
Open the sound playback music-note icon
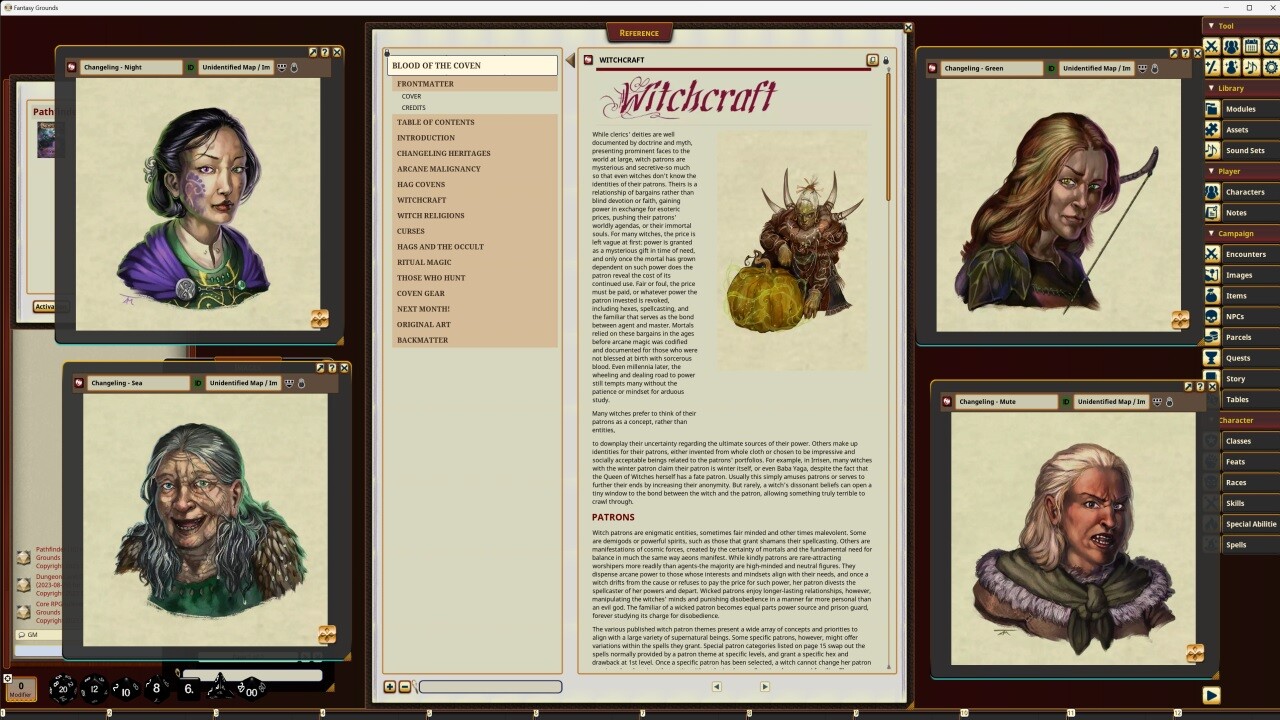[1251, 66]
